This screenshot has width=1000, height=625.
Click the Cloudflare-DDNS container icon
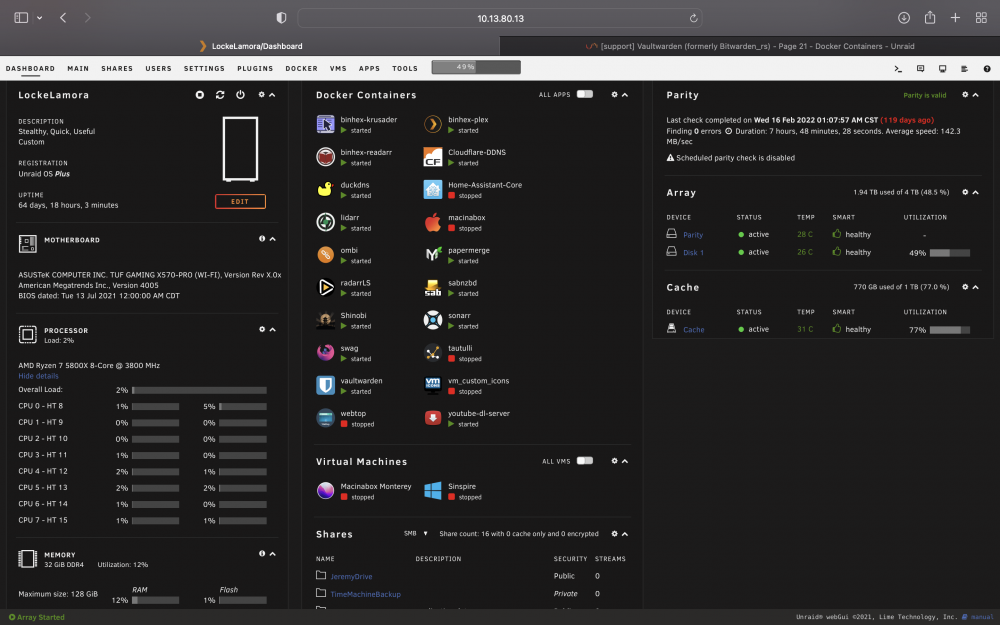[x=433, y=156]
